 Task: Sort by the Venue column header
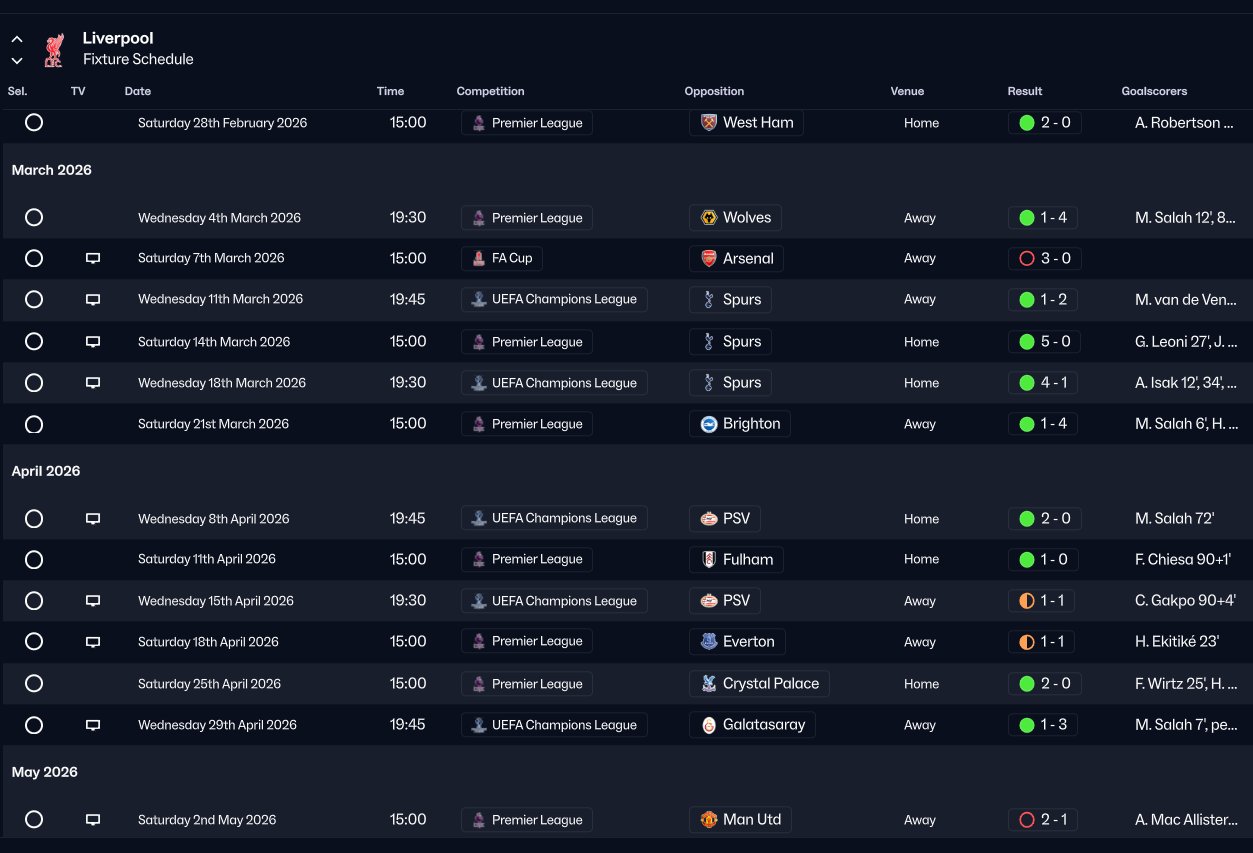[907, 91]
